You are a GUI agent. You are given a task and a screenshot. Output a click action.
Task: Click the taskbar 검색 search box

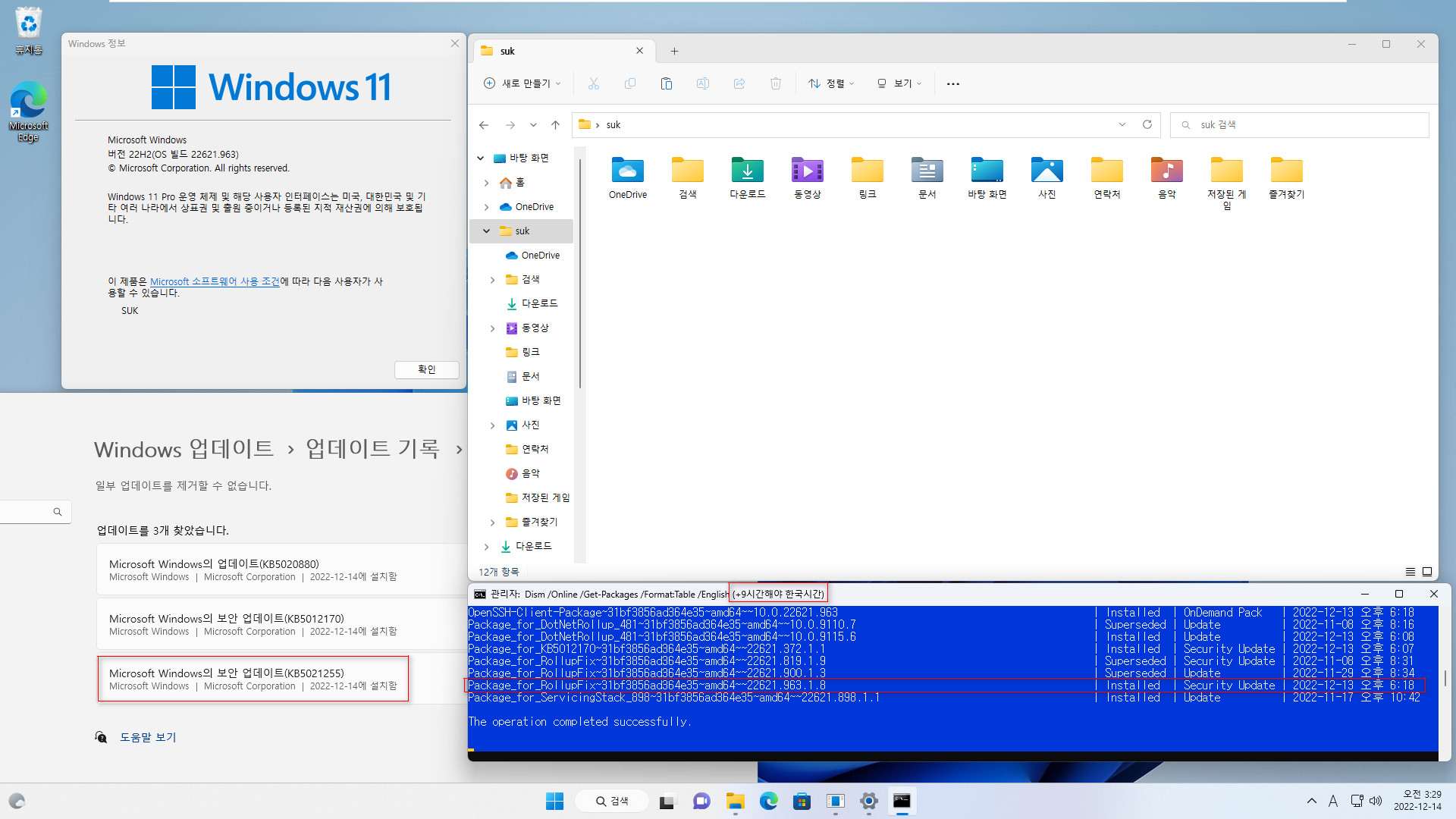(611, 801)
